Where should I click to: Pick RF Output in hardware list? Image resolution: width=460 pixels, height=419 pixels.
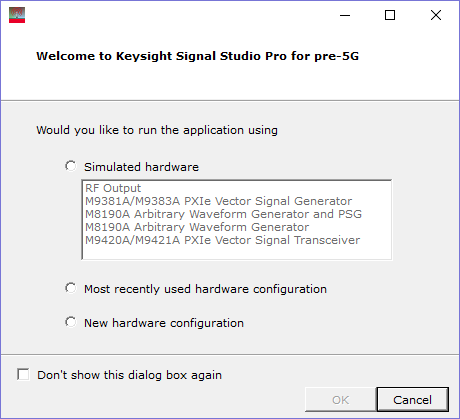click(113, 188)
